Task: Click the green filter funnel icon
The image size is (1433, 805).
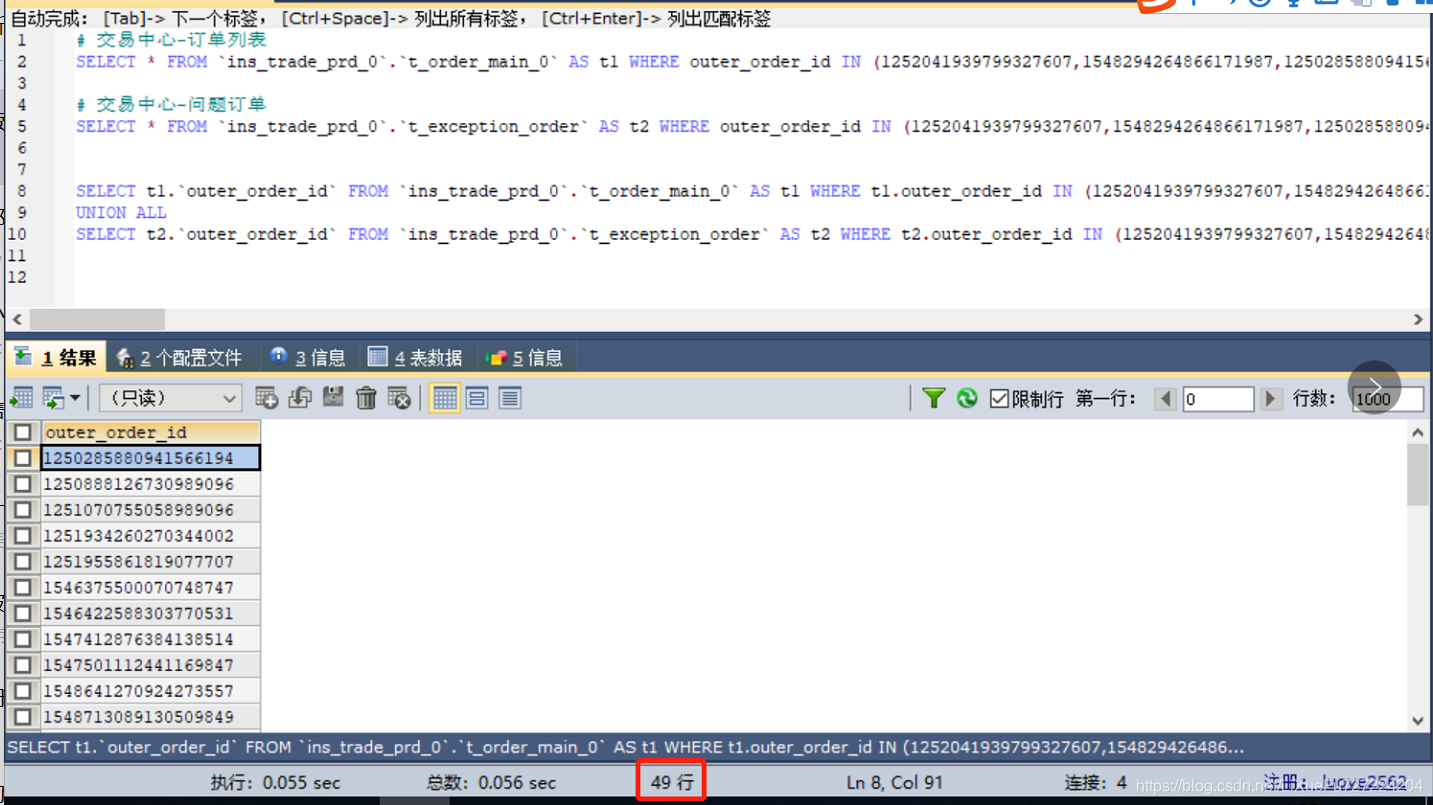Action: point(934,398)
